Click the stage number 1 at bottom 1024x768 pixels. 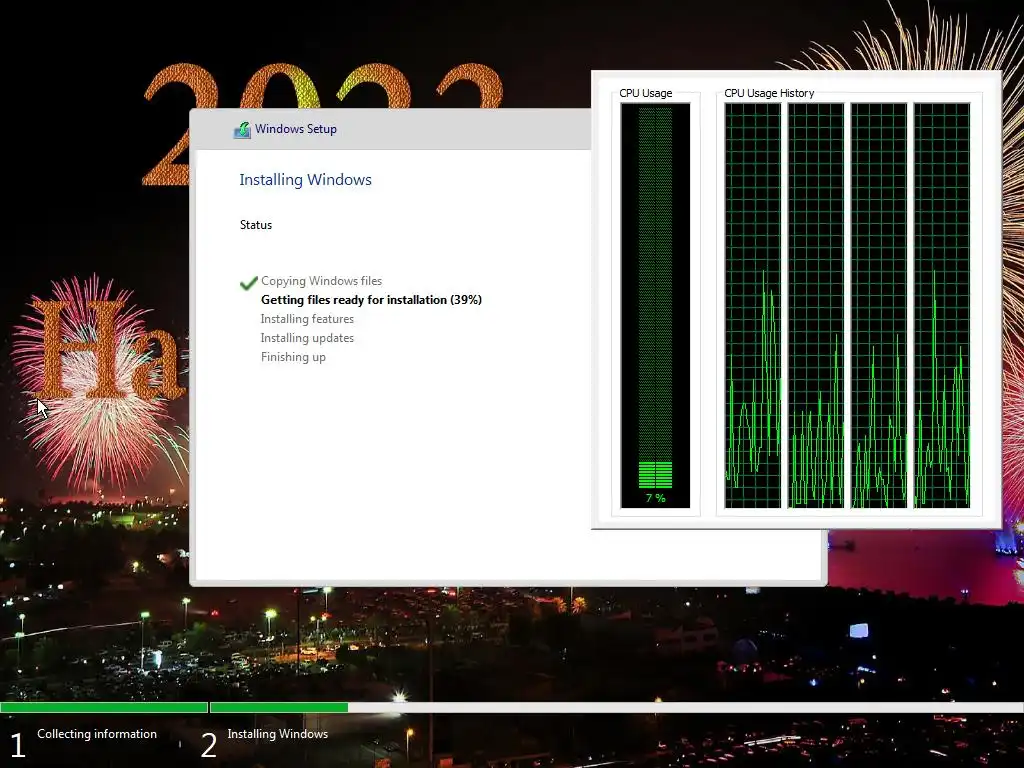pyautogui.click(x=18, y=745)
